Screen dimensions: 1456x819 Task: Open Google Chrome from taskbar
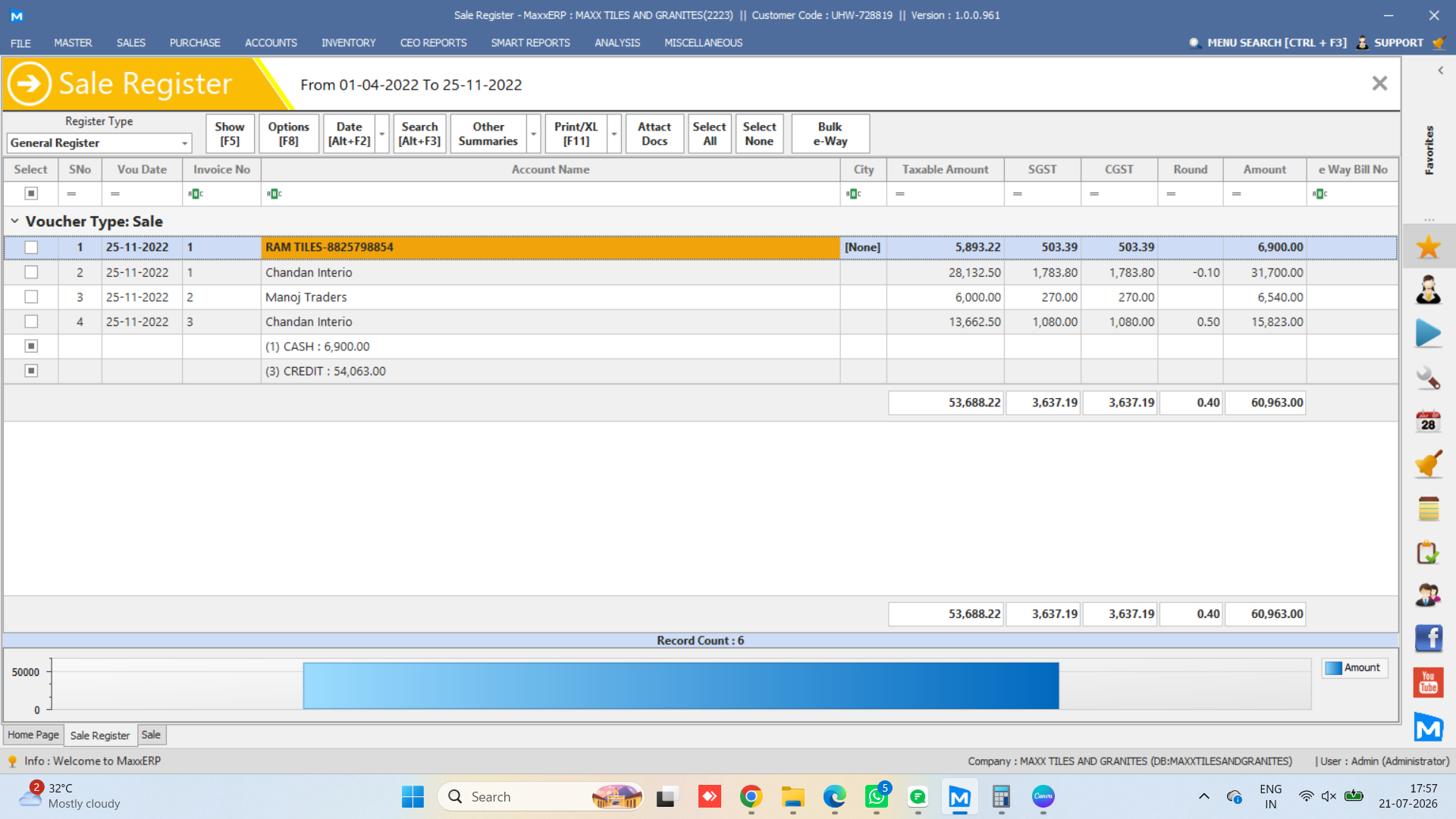coord(751,796)
